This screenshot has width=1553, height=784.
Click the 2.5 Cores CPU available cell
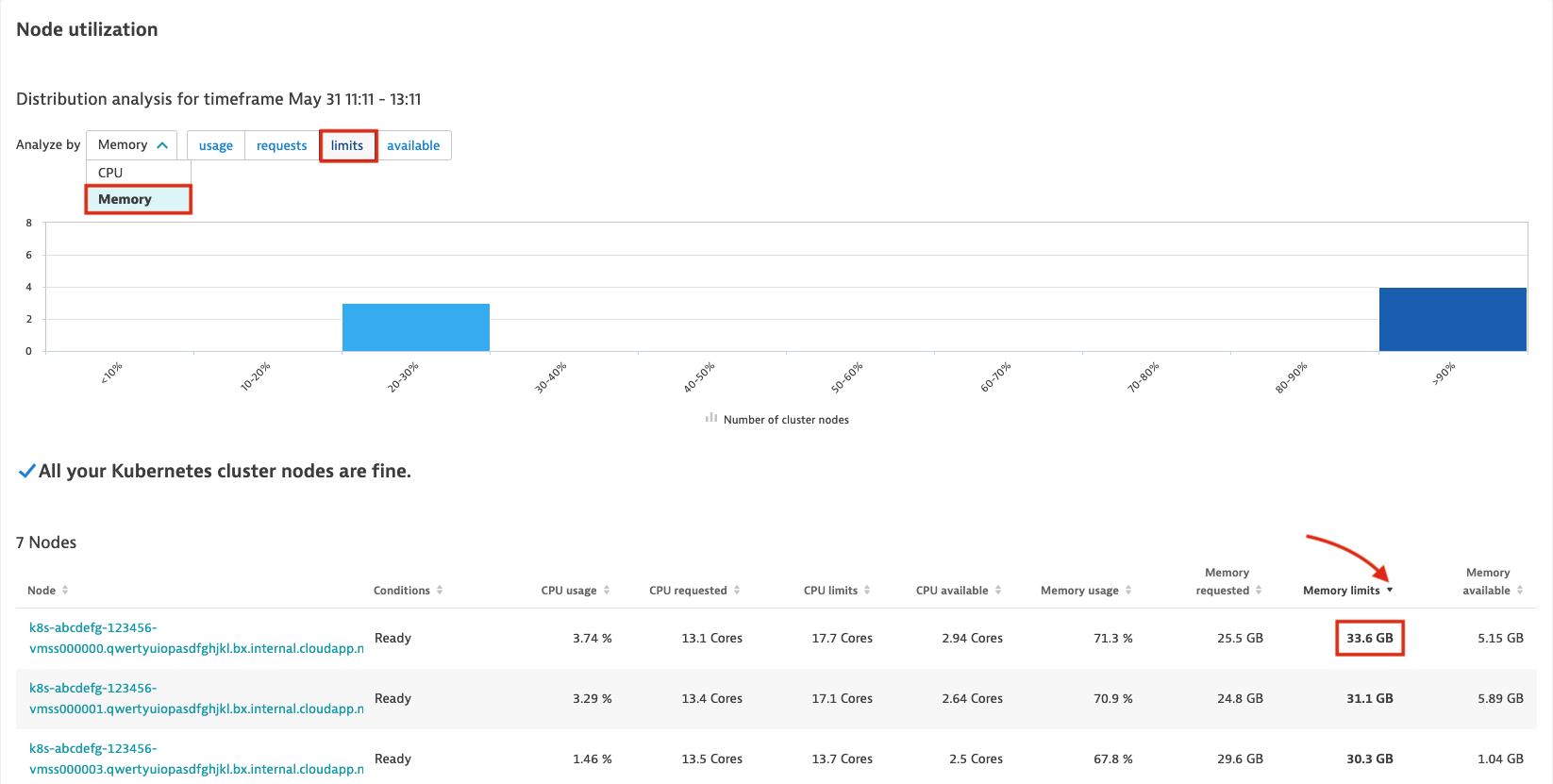coord(977,759)
